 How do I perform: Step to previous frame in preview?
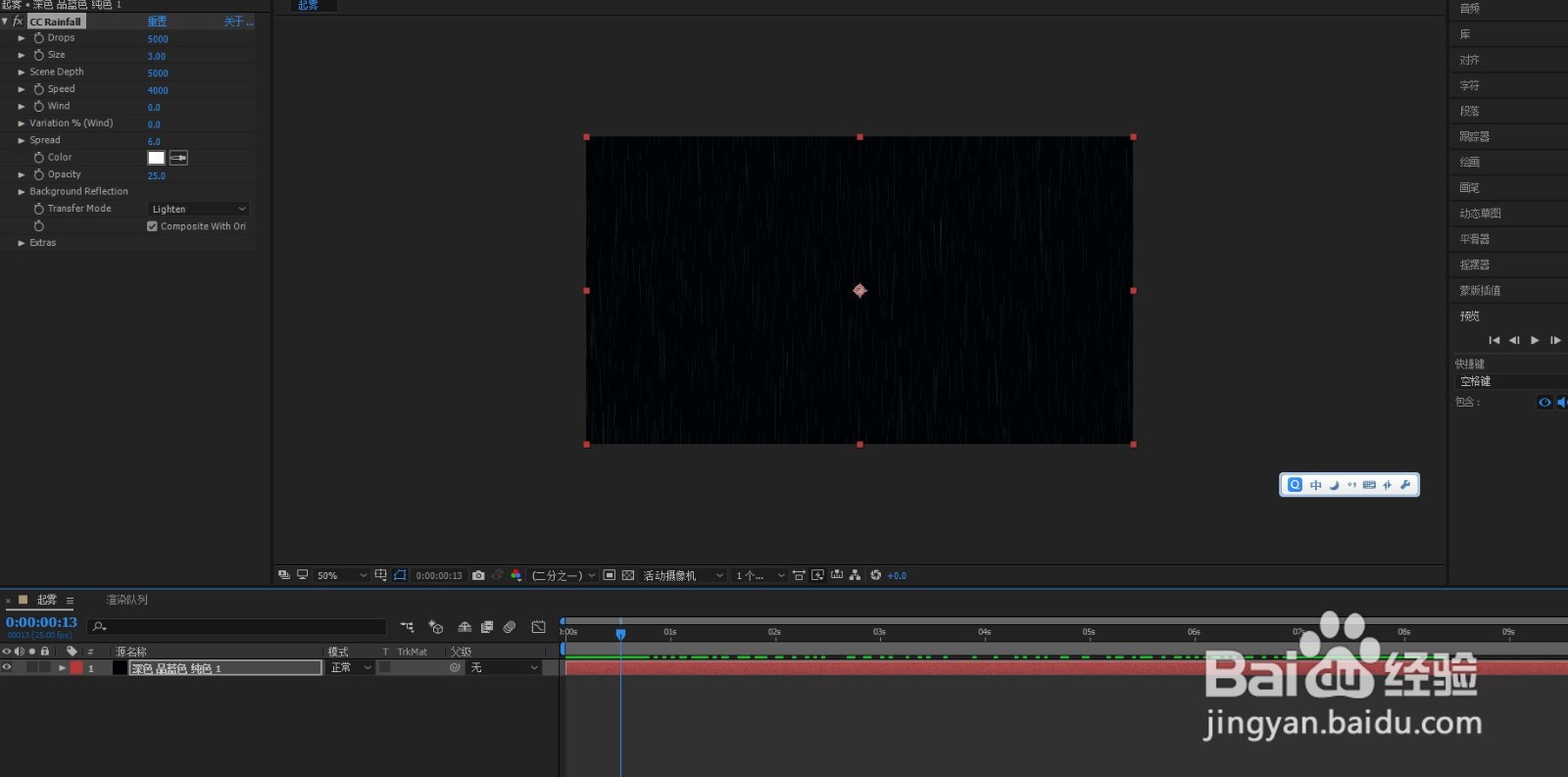click(x=1514, y=340)
